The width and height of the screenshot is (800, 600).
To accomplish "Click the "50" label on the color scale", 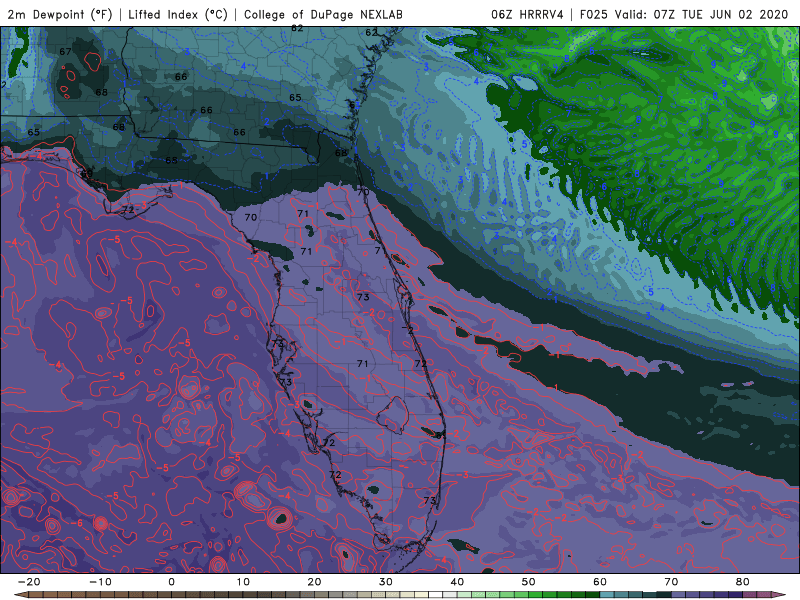I will (x=529, y=582).
